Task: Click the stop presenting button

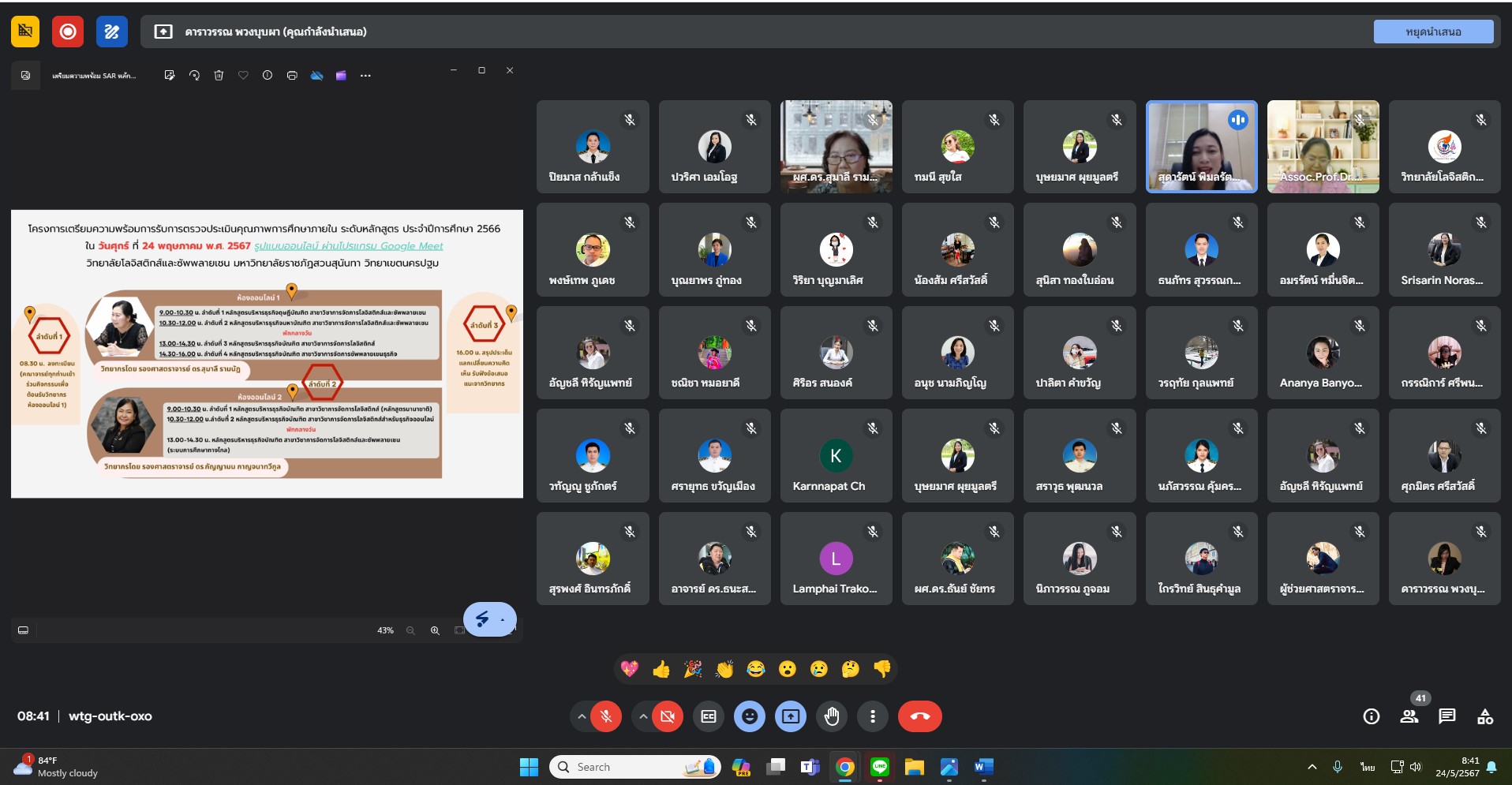Action: pos(1432,32)
